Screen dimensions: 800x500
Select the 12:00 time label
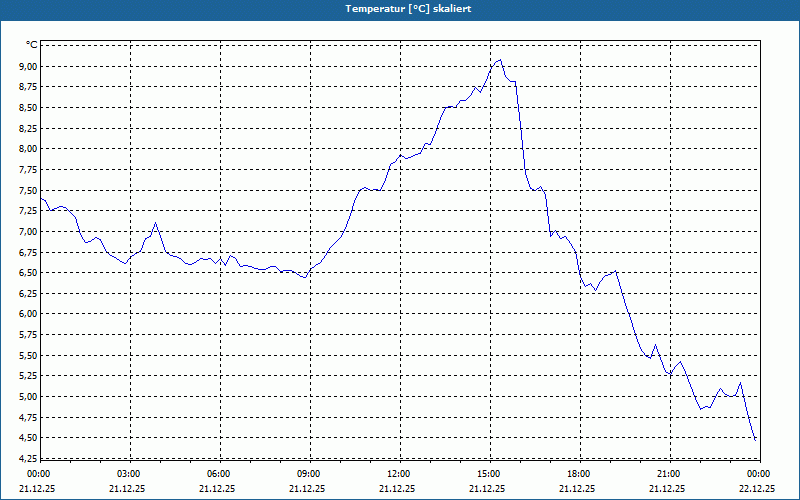pos(398,473)
